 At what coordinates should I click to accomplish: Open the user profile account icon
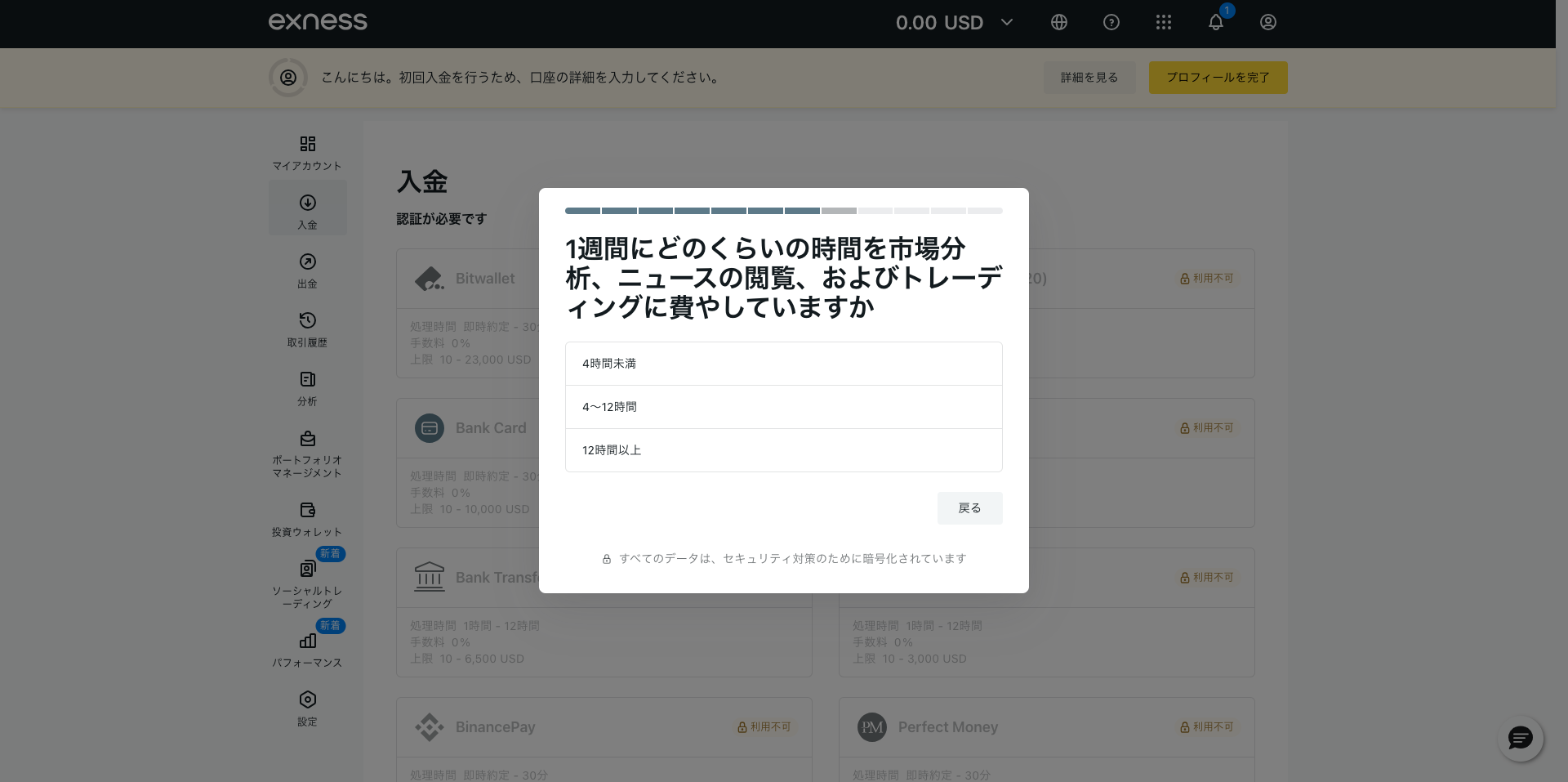pos(1268,22)
